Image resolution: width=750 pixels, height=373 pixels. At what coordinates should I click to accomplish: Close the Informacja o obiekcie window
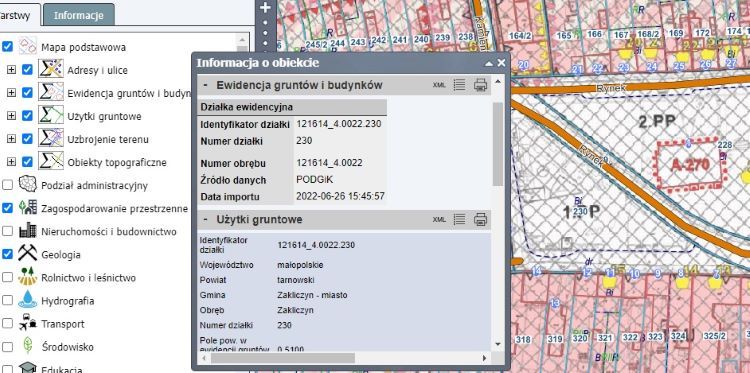click(501, 63)
